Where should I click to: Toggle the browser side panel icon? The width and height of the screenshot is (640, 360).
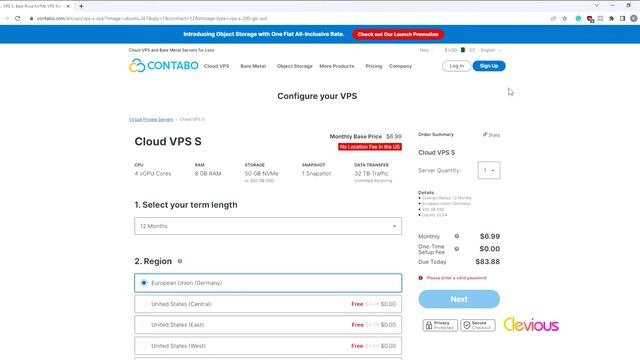(x=622, y=18)
